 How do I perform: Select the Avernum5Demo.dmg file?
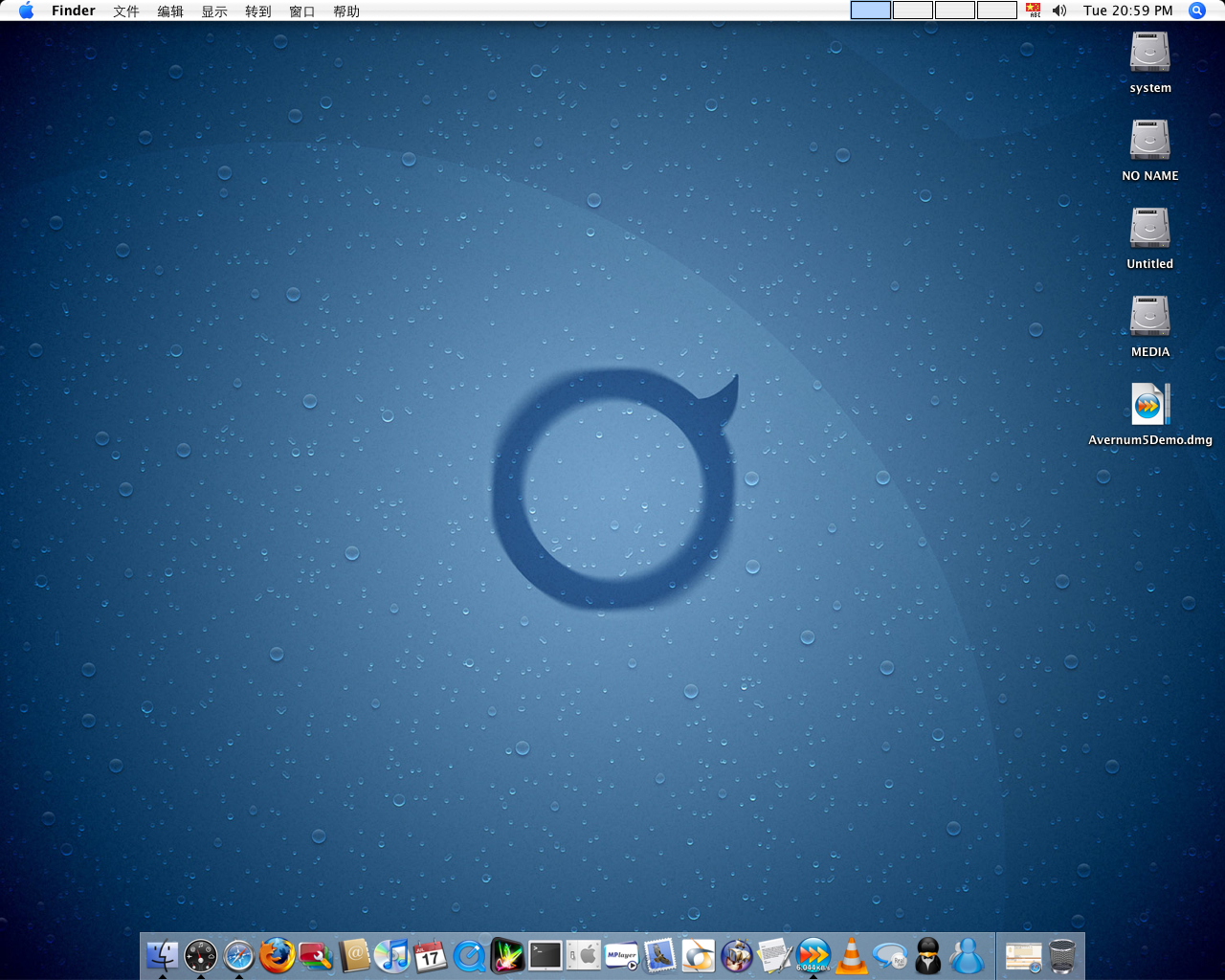pos(1150,405)
